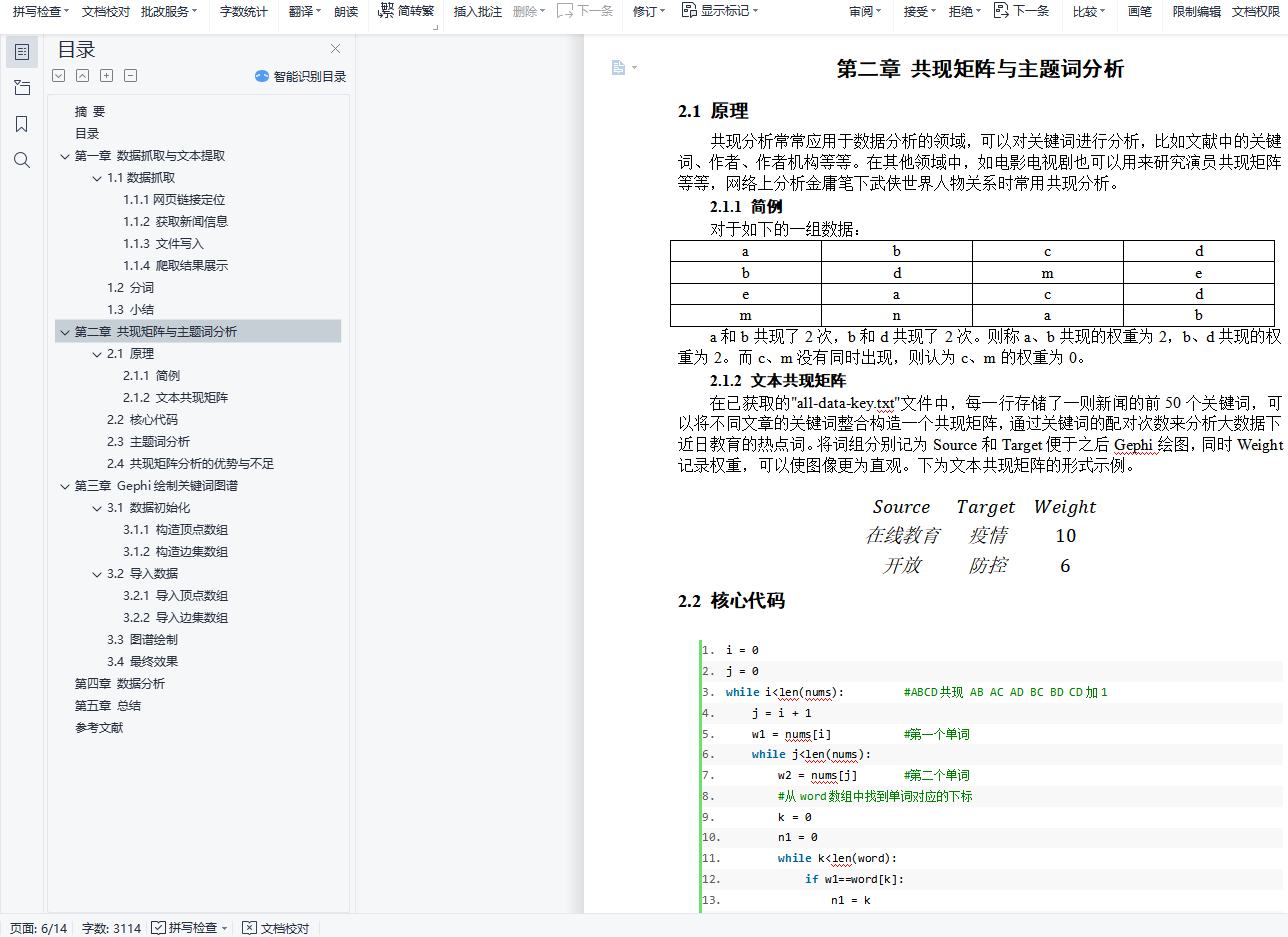Run 智能识别目录 smart recognition
1288x937 pixels.
[300, 76]
